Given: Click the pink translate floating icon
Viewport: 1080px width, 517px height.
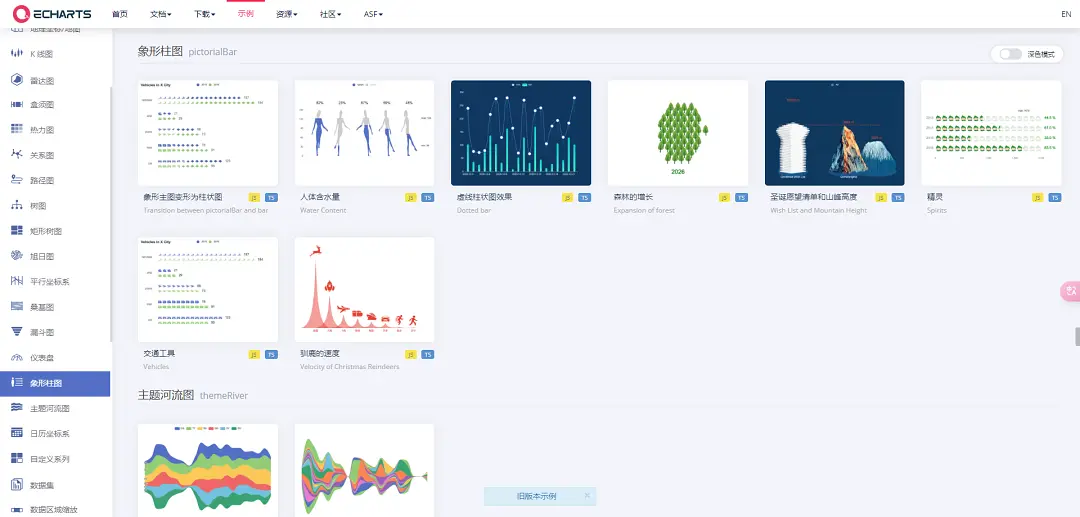Looking at the screenshot, I should 1070,291.
